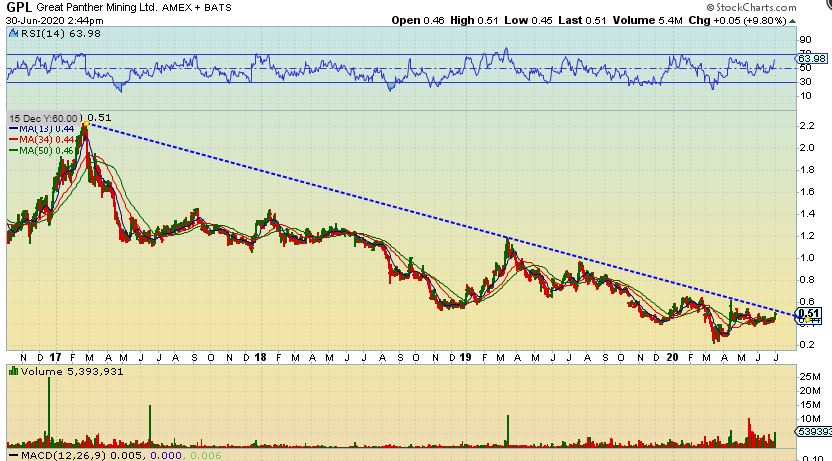Click the Volume 5,393,931 legend label
Image resolution: width=832 pixels, height=461 pixels.
click(72, 371)
